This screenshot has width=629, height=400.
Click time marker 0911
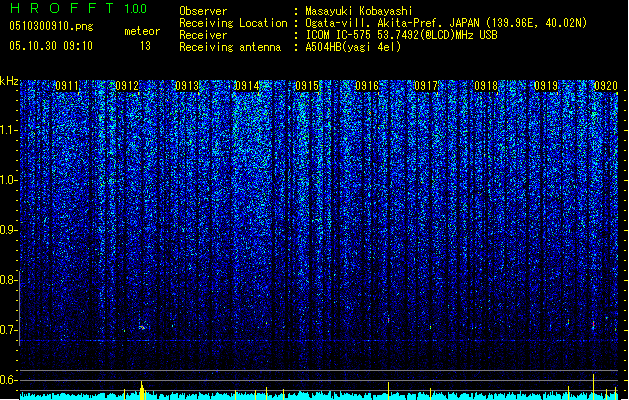click(x=67, y=86)
